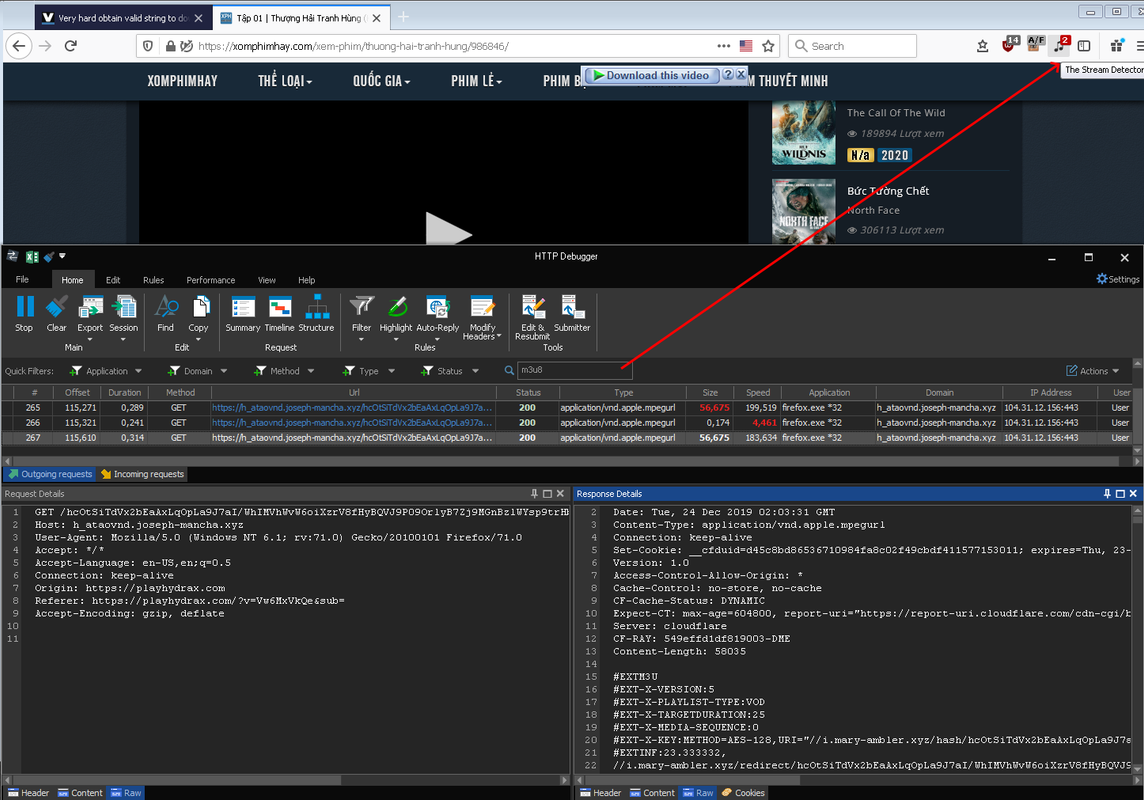
Task: Open the Modify Headers tool
Action: click(x=482, y=318)
